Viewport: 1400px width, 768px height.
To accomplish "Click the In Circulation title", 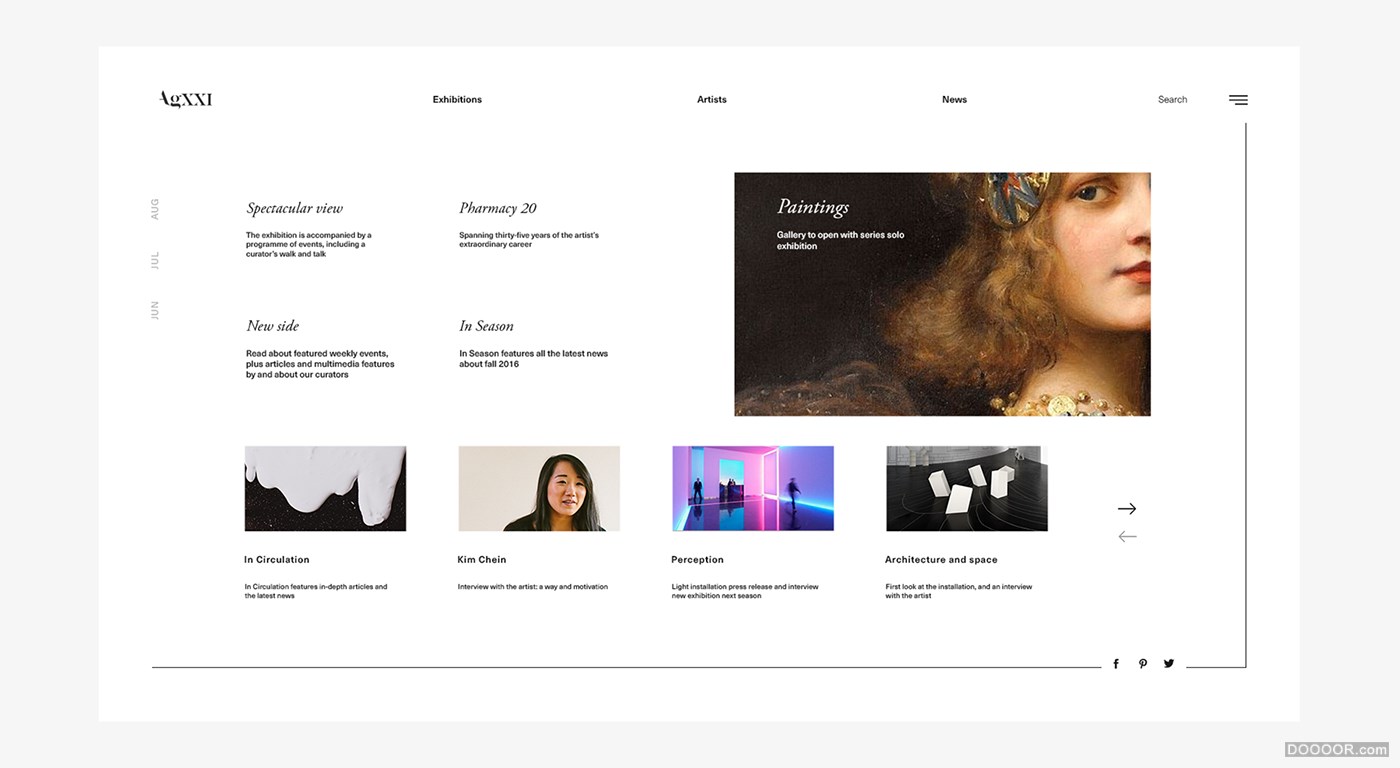I will [277, 560].
